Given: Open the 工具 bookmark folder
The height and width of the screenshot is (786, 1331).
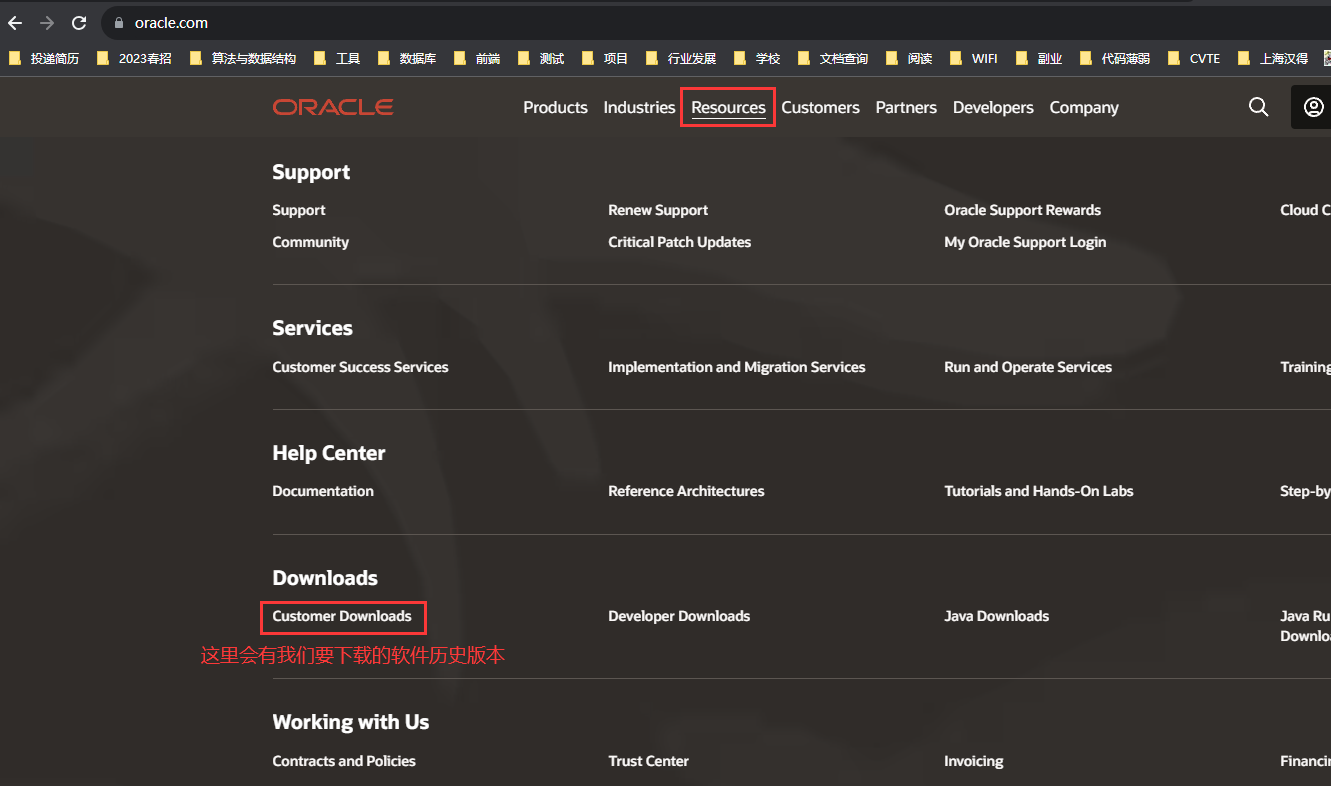Looking at the screenshot, I should coord(337,58).
